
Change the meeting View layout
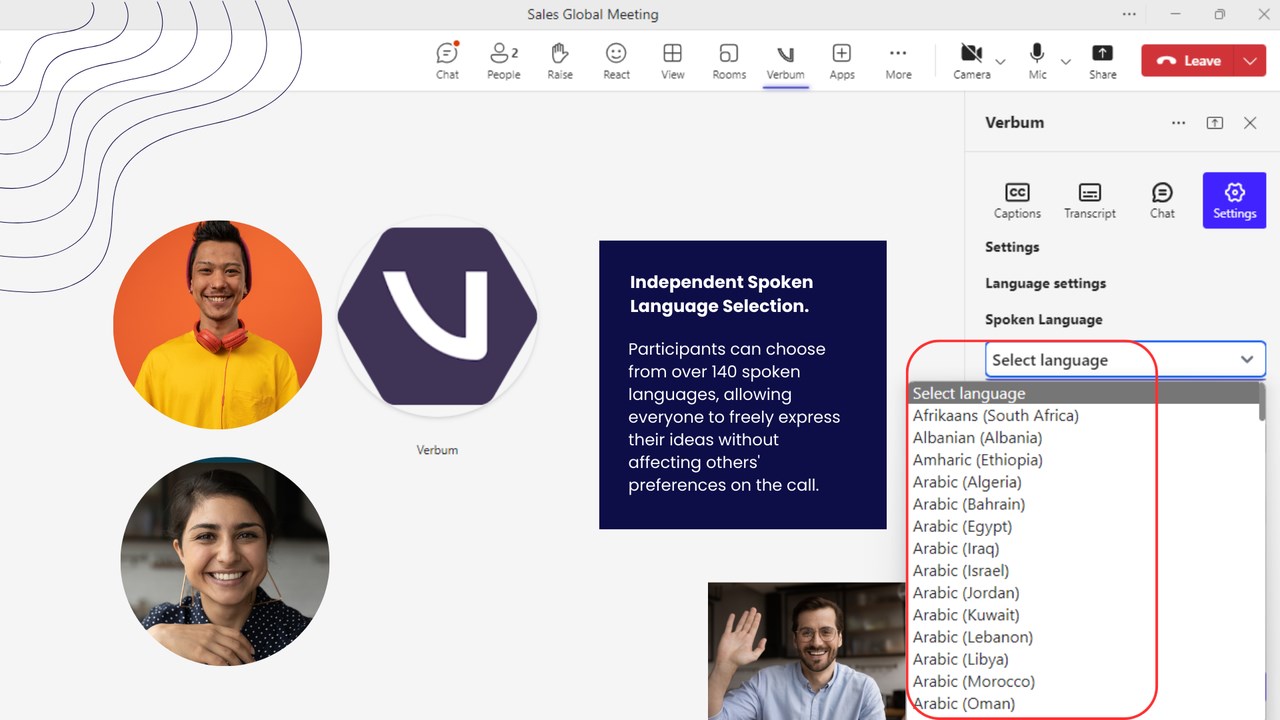coord(673,61)
